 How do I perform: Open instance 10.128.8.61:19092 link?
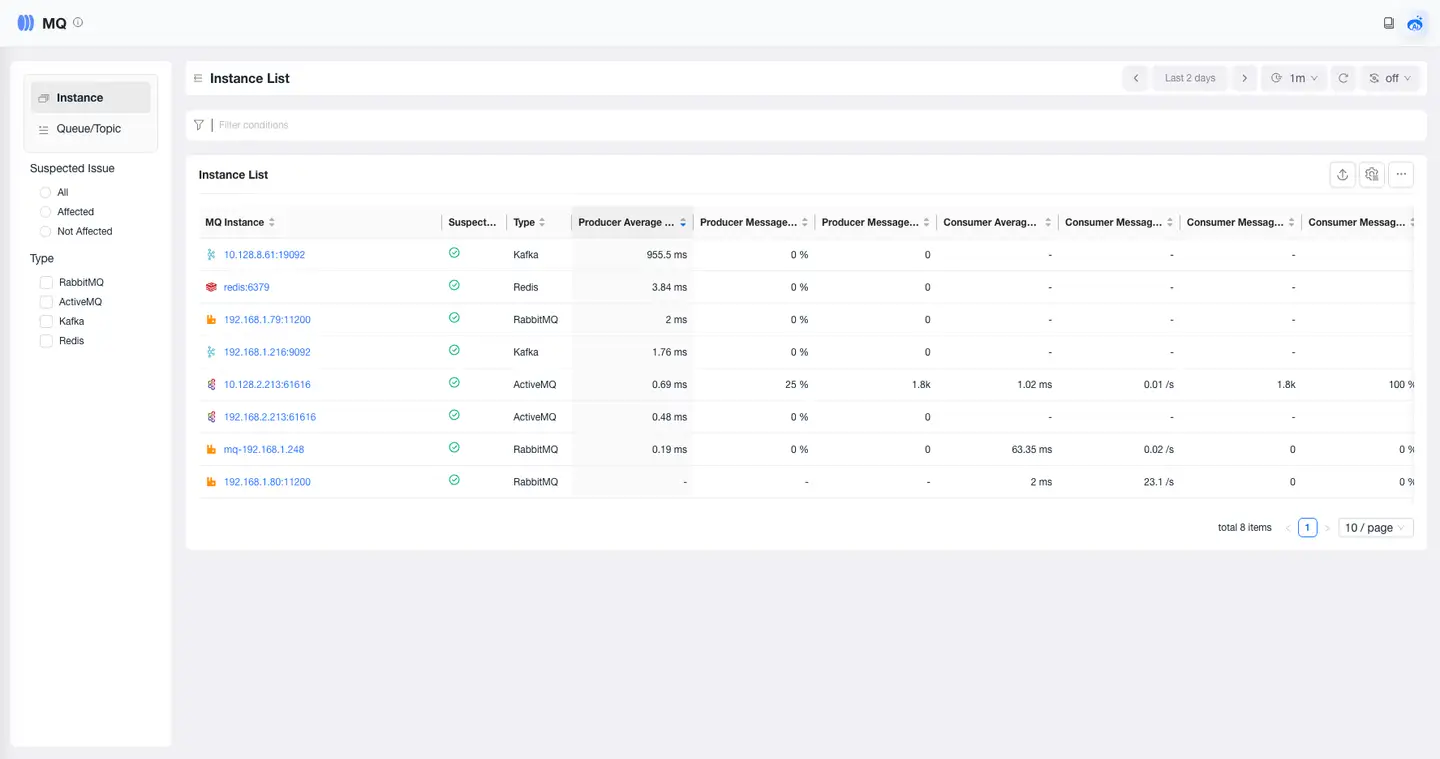tap(264, 255)
